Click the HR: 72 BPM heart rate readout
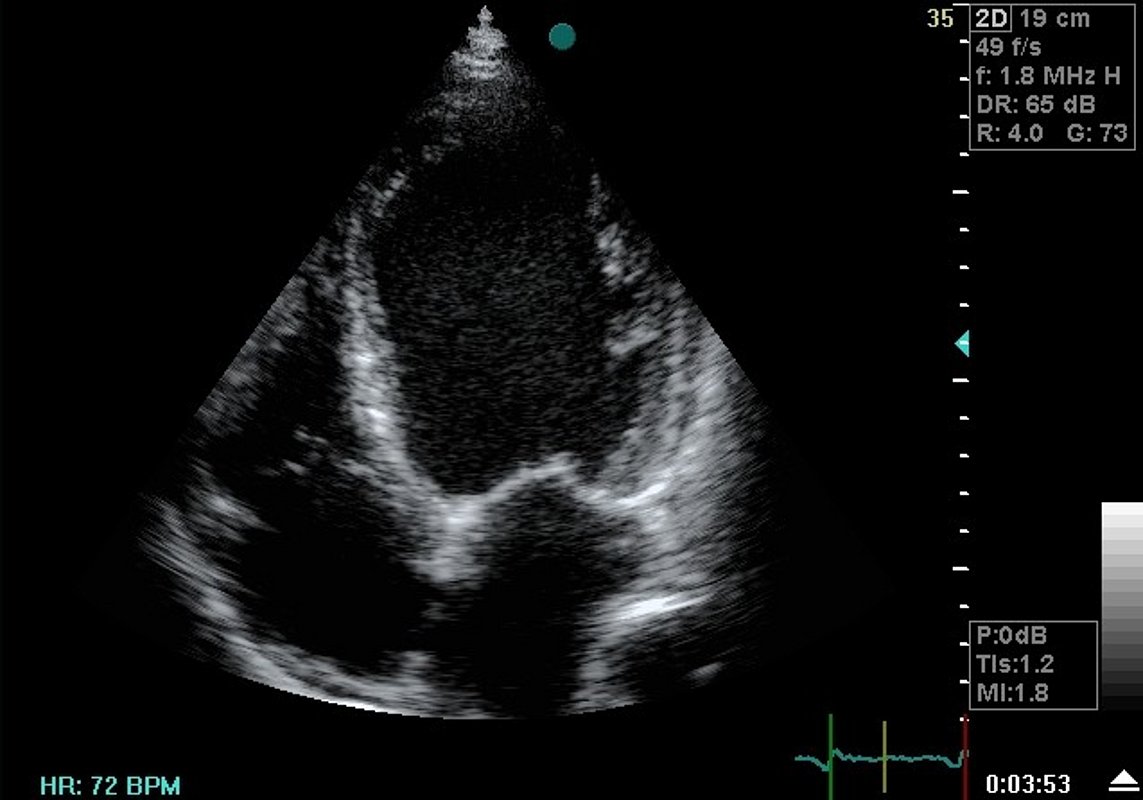 pos(110,785)
